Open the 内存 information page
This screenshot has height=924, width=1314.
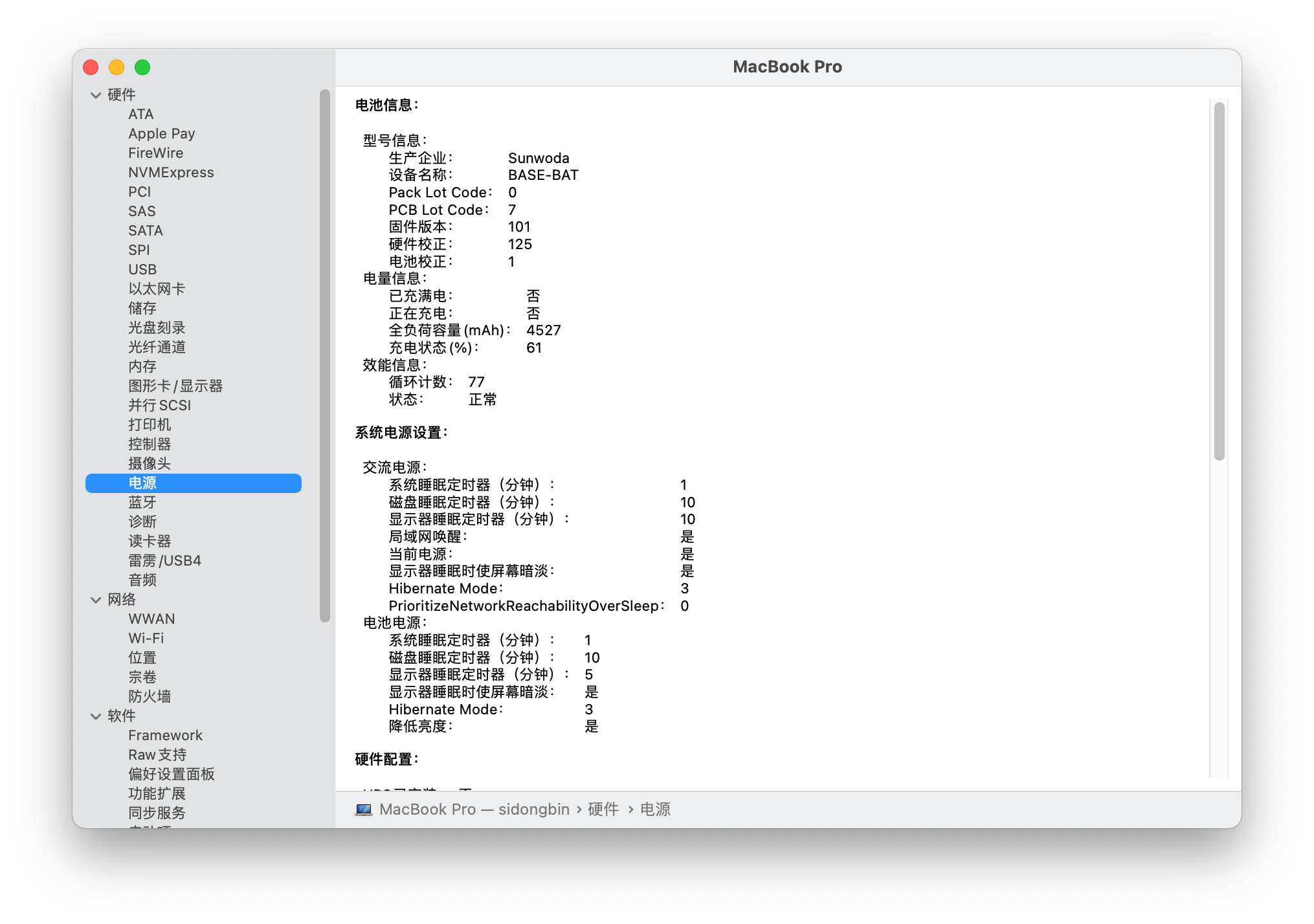142,366
